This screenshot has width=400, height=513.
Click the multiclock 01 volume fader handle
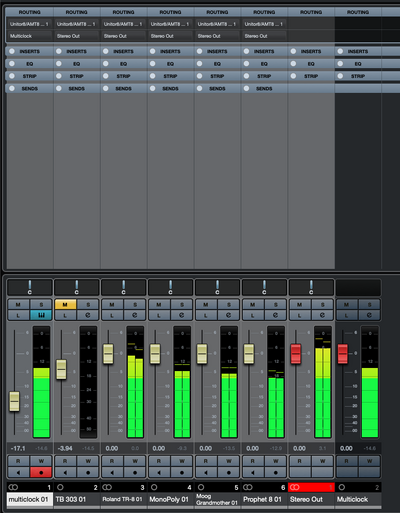pos(14,401)
